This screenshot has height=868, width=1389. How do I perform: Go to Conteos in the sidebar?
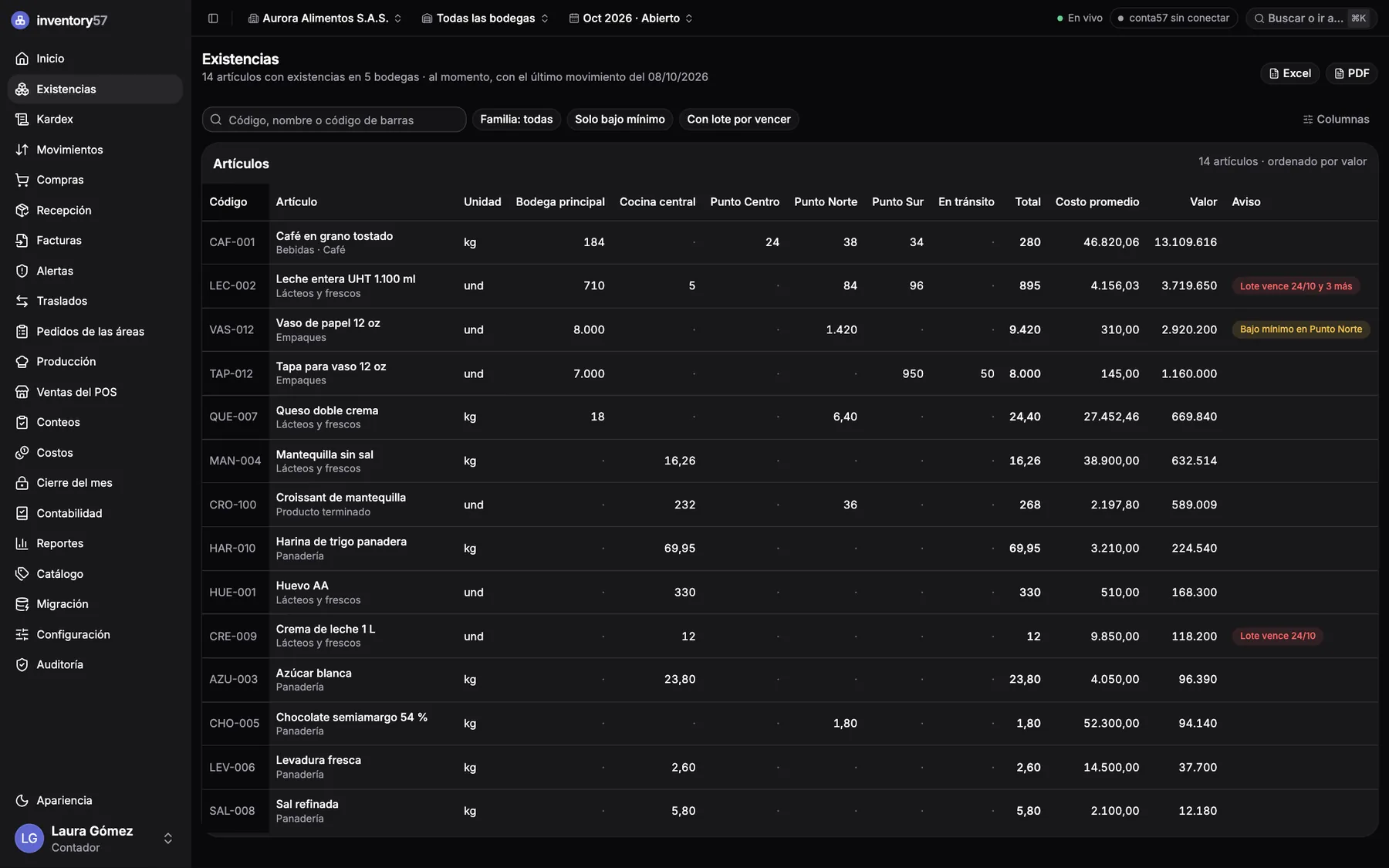(x=94, y=423)
